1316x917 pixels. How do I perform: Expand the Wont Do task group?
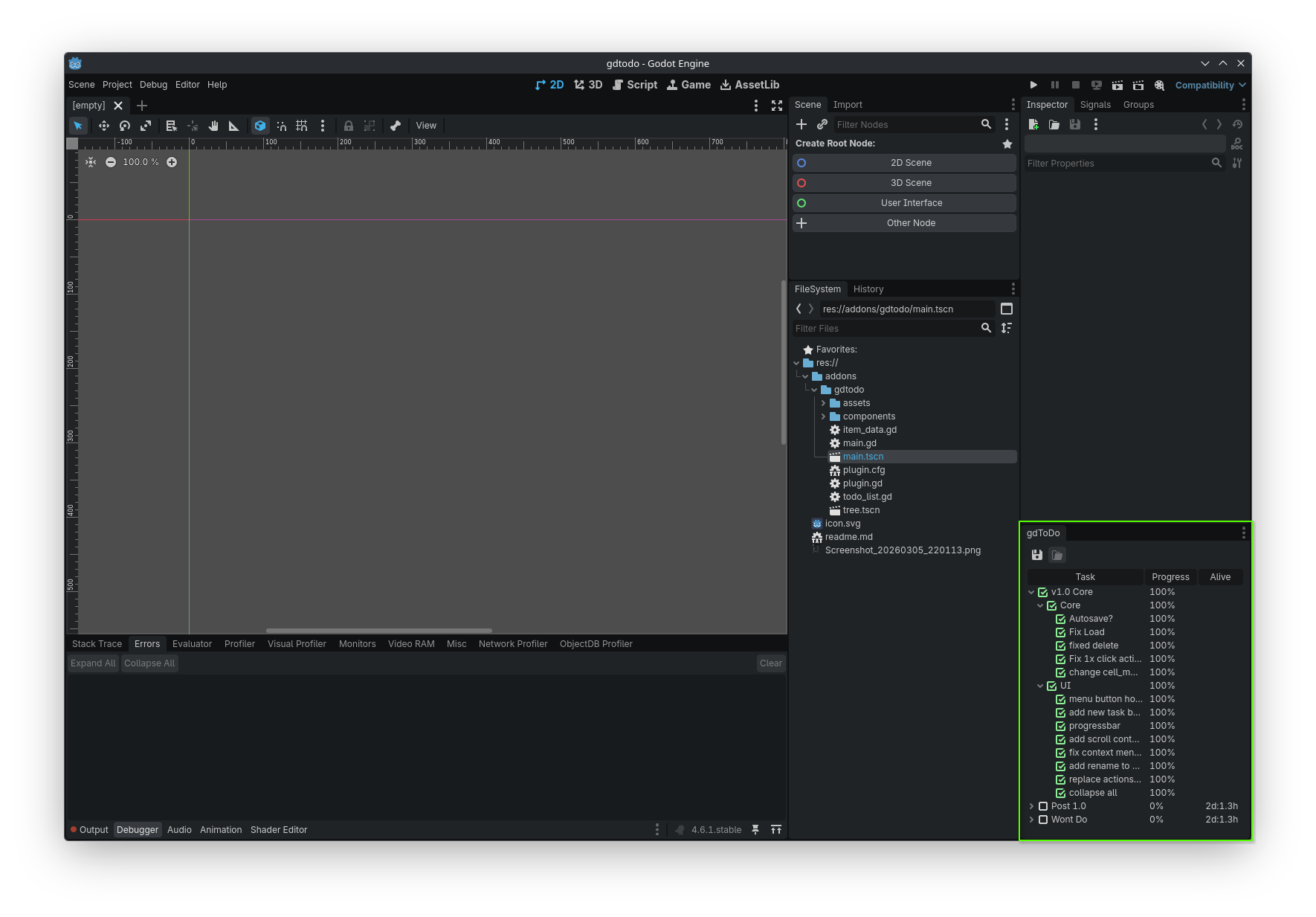(1031, 820)
